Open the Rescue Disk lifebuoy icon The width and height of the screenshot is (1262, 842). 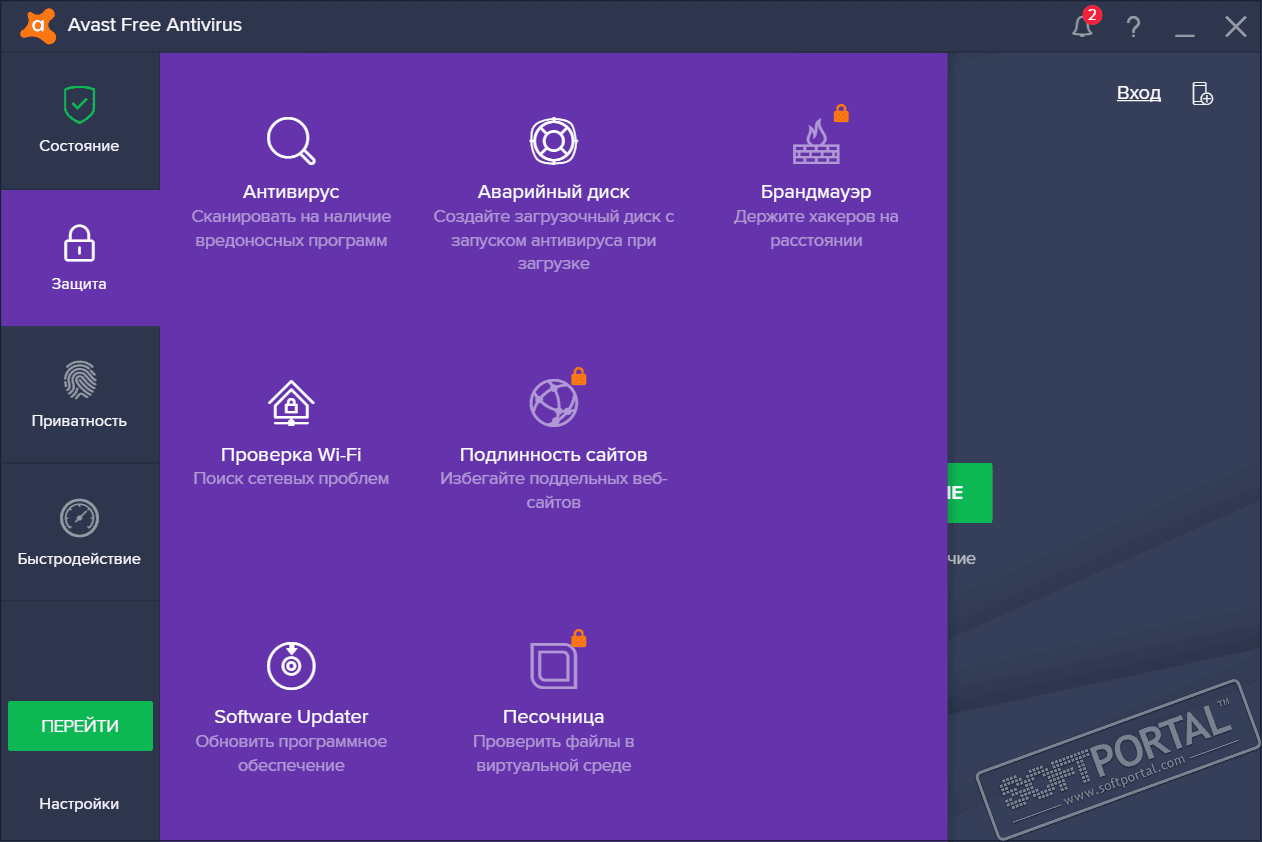coord(553,140)
